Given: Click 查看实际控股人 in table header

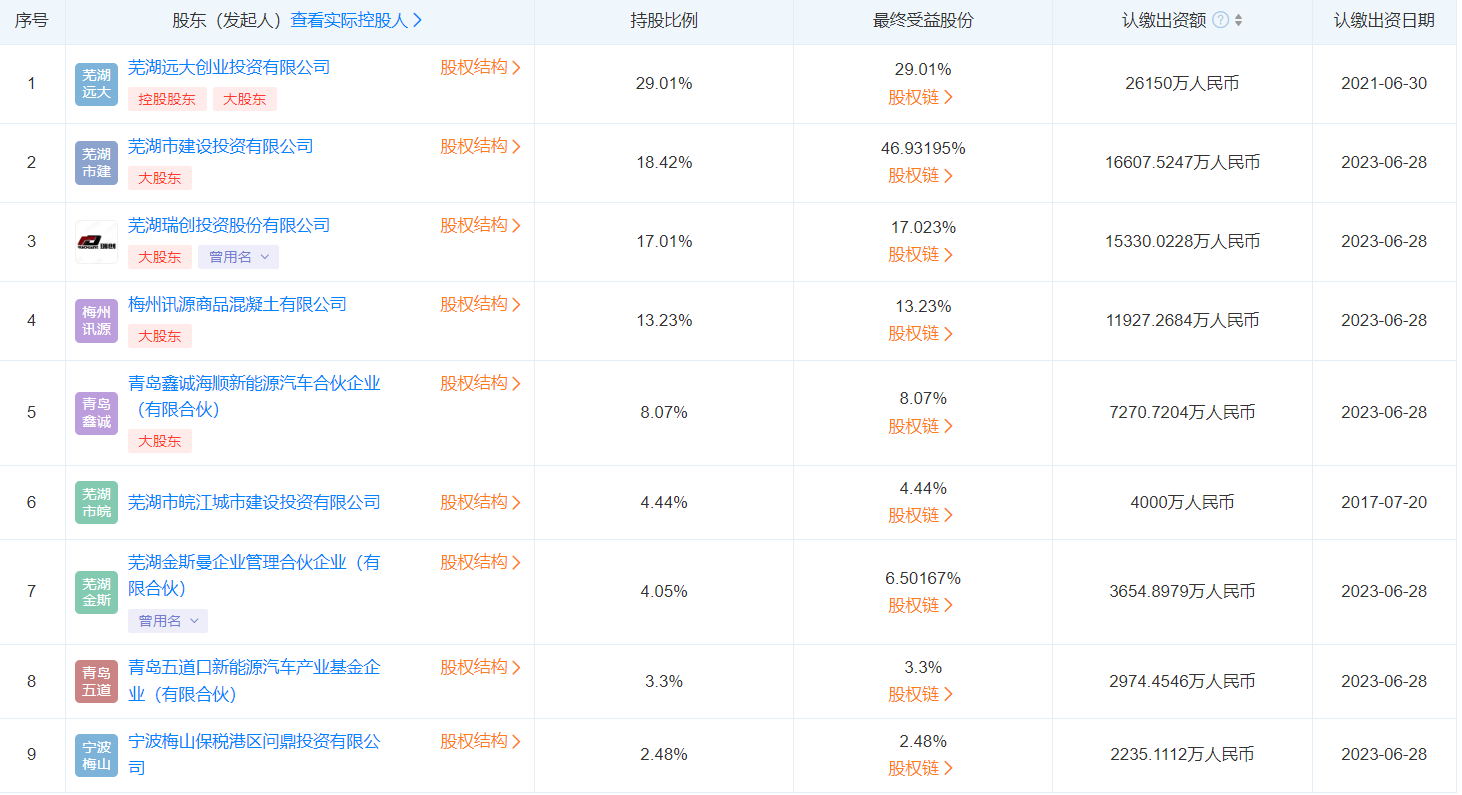Looking at the screenshot, I should (356, 20).
